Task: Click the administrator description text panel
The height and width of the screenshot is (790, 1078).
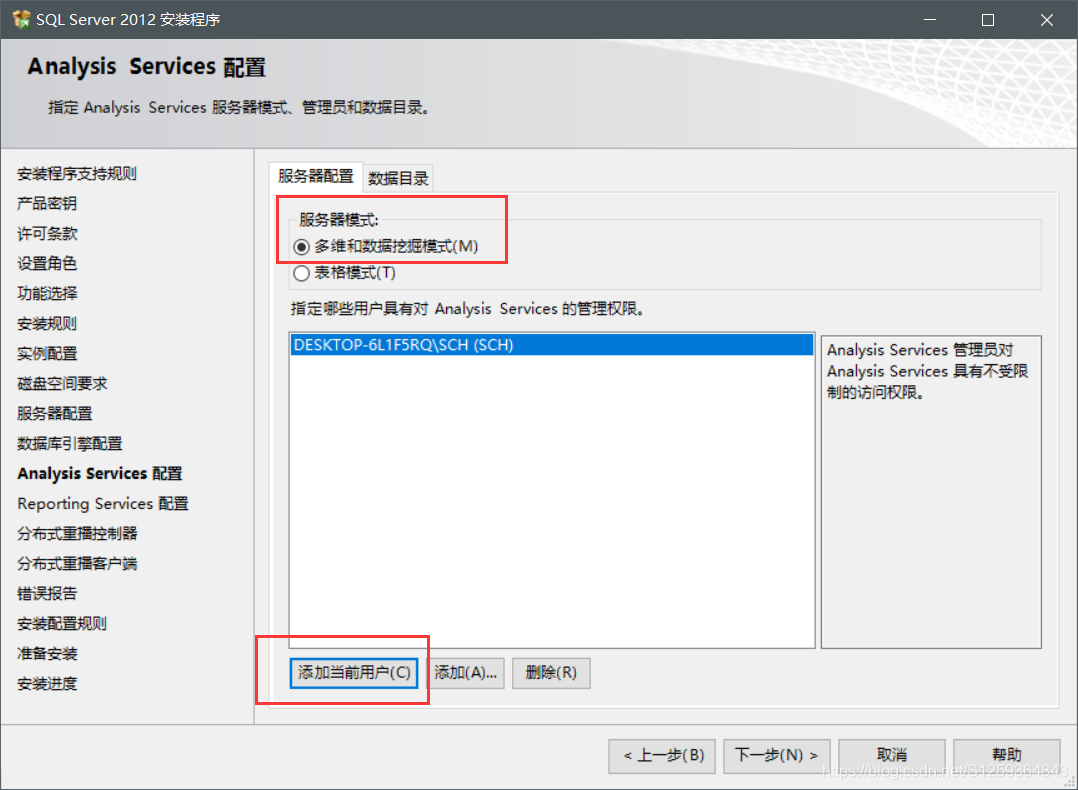Action: tap(931, 492)
